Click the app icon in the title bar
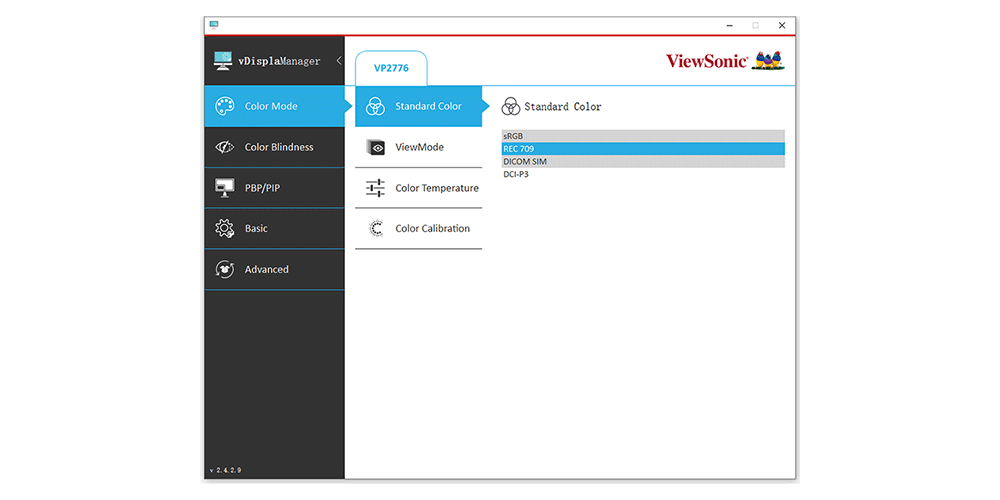Screen dimensions: 1000x500 [214, 25]
